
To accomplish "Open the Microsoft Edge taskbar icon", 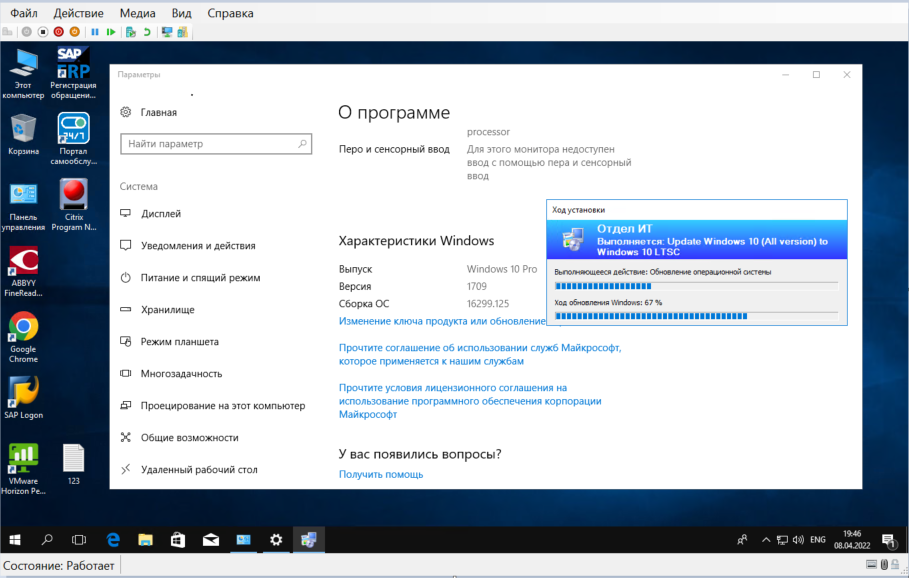I will [x=113, y=539].
